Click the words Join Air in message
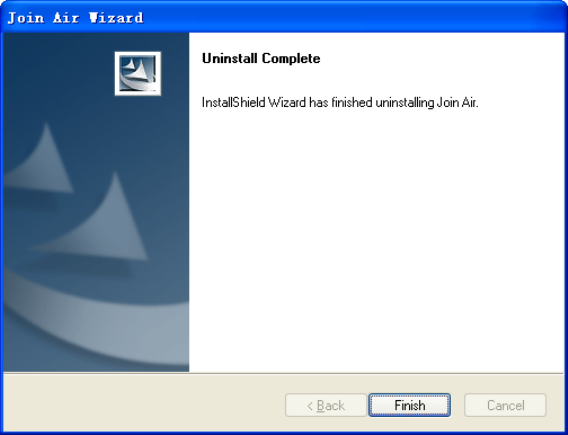This screenshot has height=435, width=568. click(x=458, y=103)
